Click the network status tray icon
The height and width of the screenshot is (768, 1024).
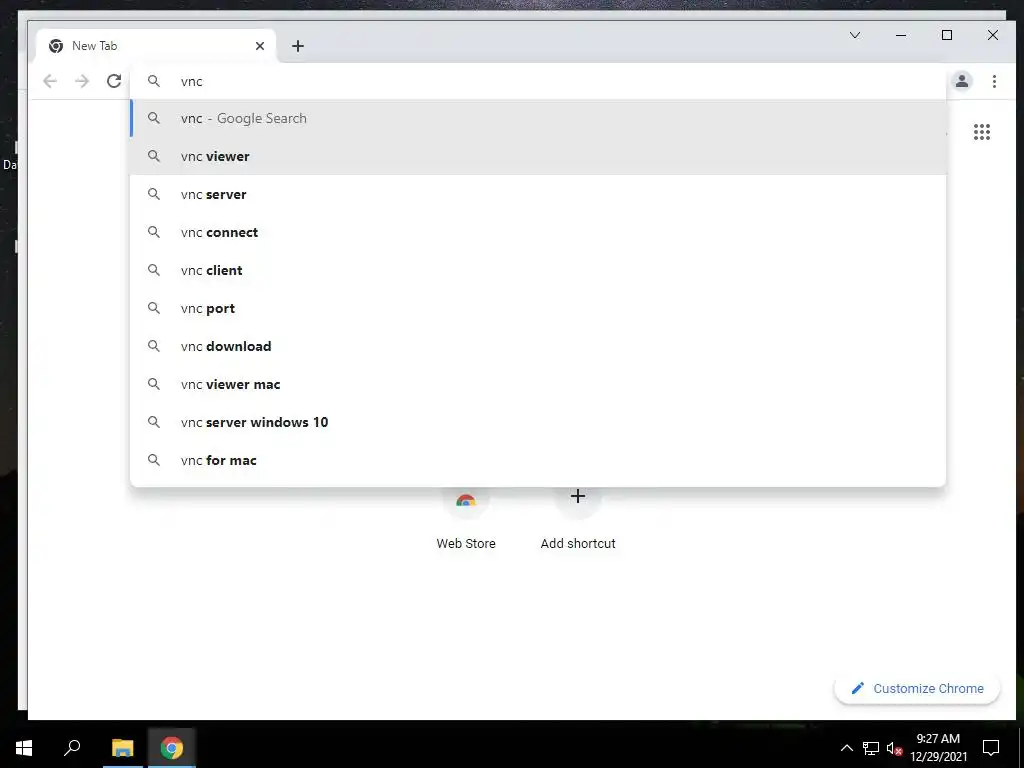[871, 748]
